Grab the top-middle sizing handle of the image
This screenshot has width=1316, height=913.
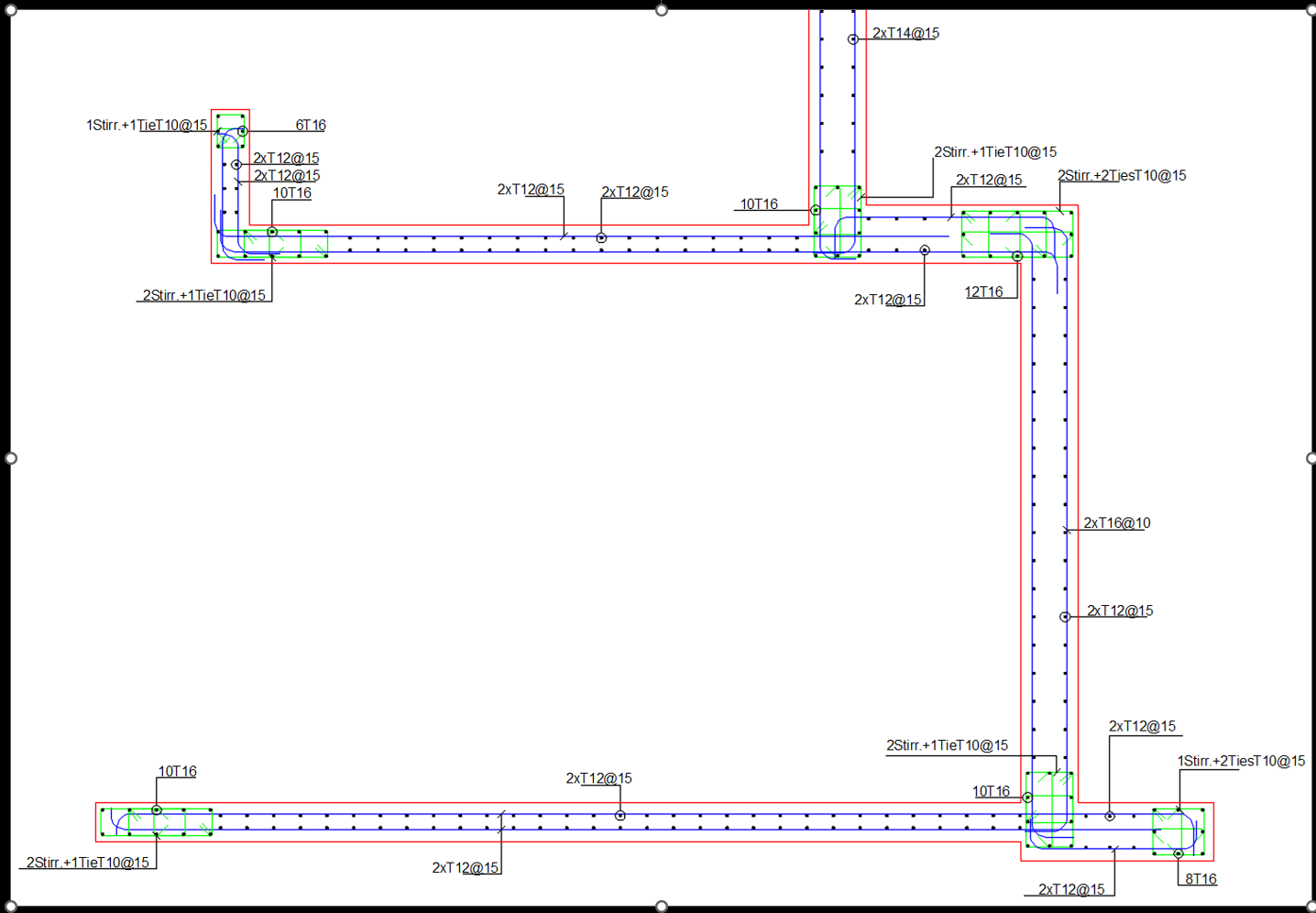[662, 10]
